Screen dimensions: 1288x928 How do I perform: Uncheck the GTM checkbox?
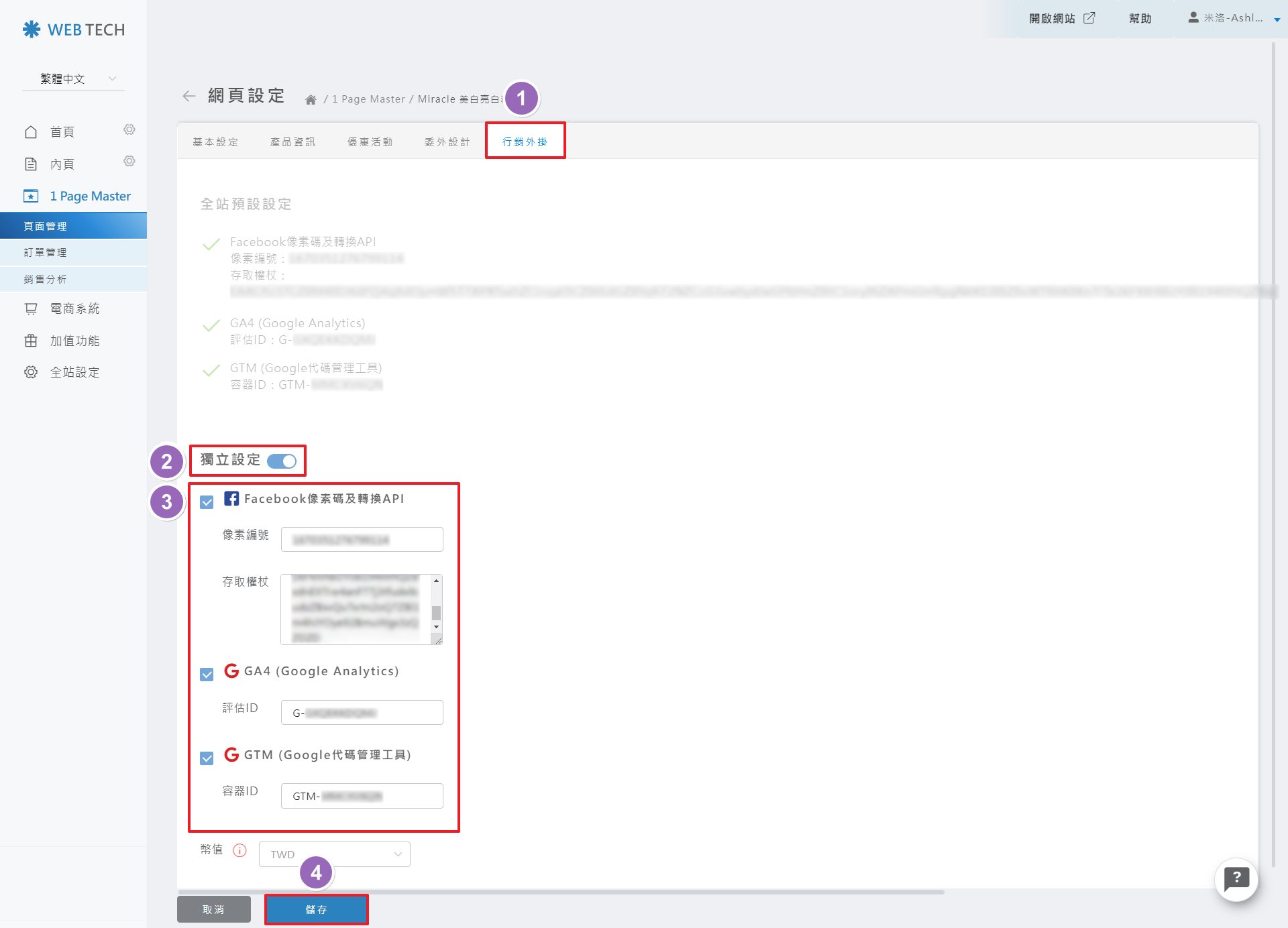coord(207,758)
